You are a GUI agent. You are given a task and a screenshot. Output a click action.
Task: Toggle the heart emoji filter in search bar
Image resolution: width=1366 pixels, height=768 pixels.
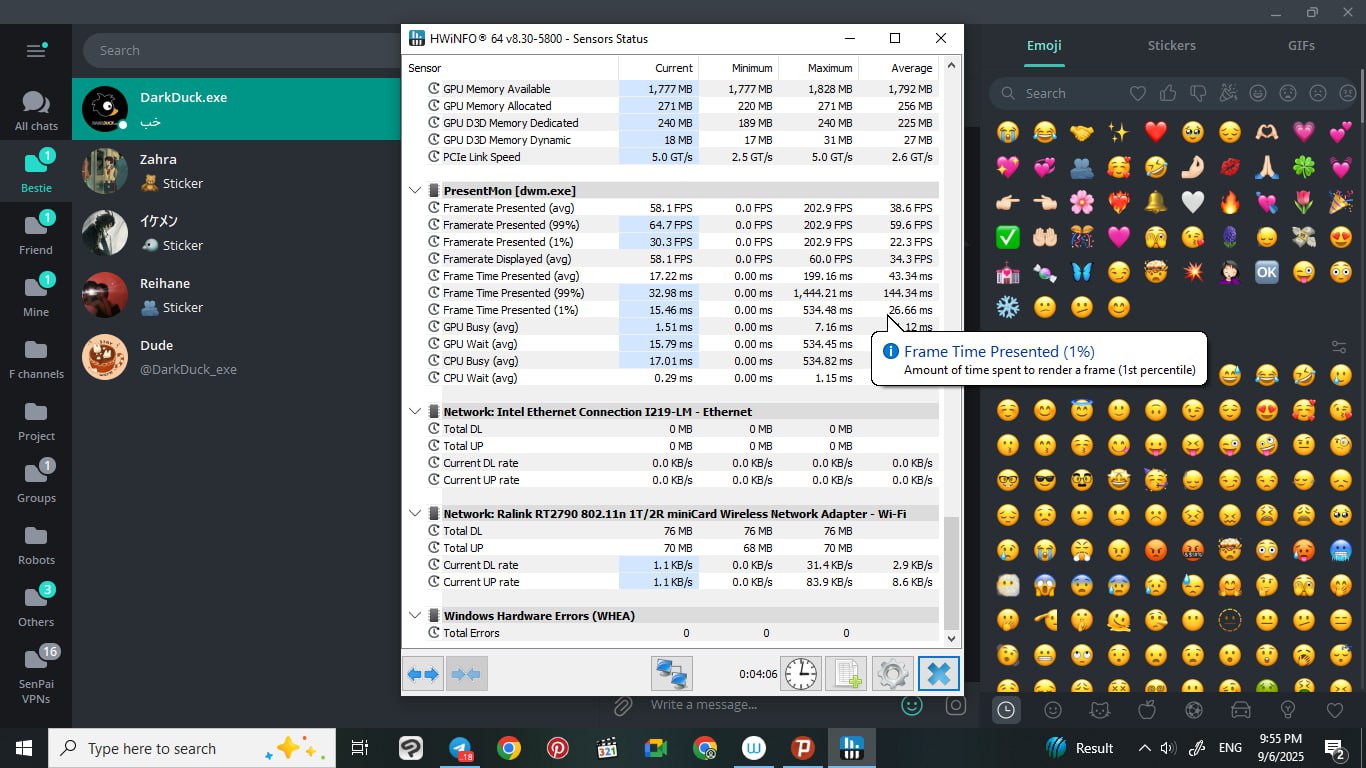tap(1137, 93)
